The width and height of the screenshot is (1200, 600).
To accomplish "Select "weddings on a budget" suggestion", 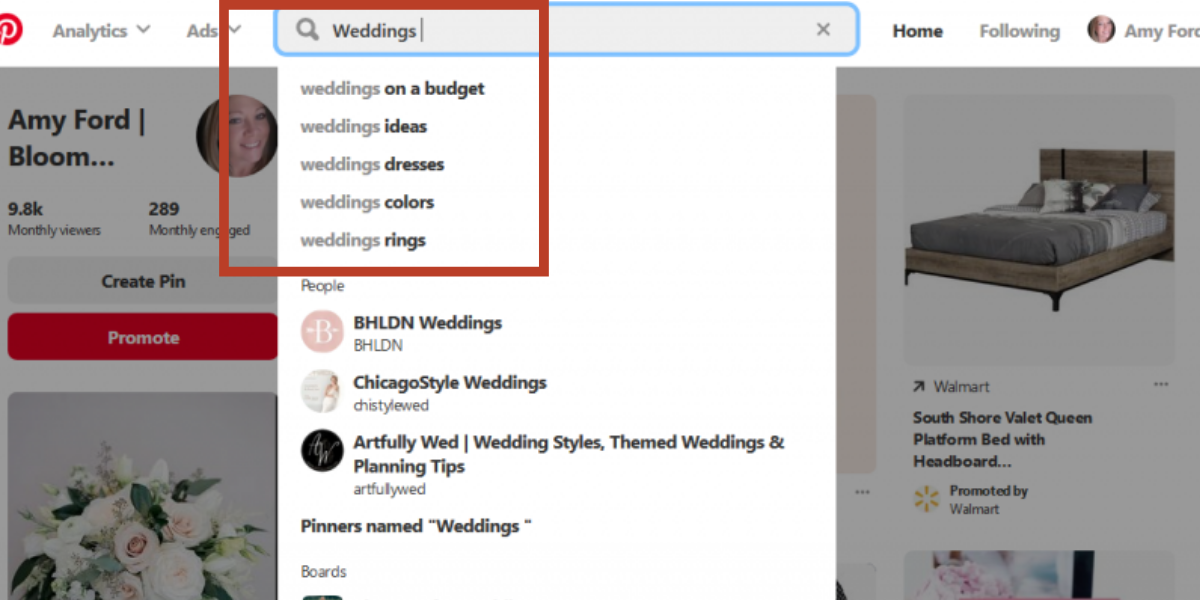I will [392, 89].
